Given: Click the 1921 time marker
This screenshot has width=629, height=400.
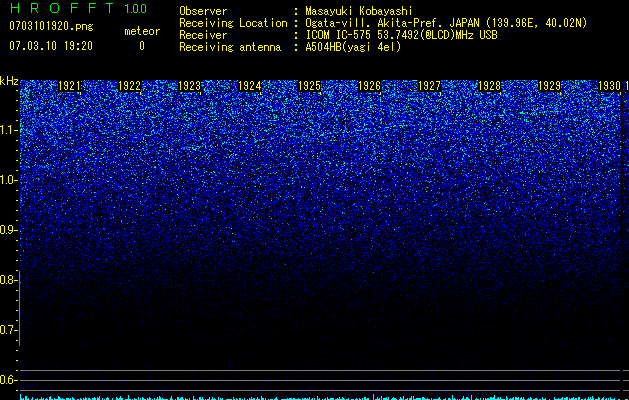Looking at the screenshot, I should (x=70, y=86).
